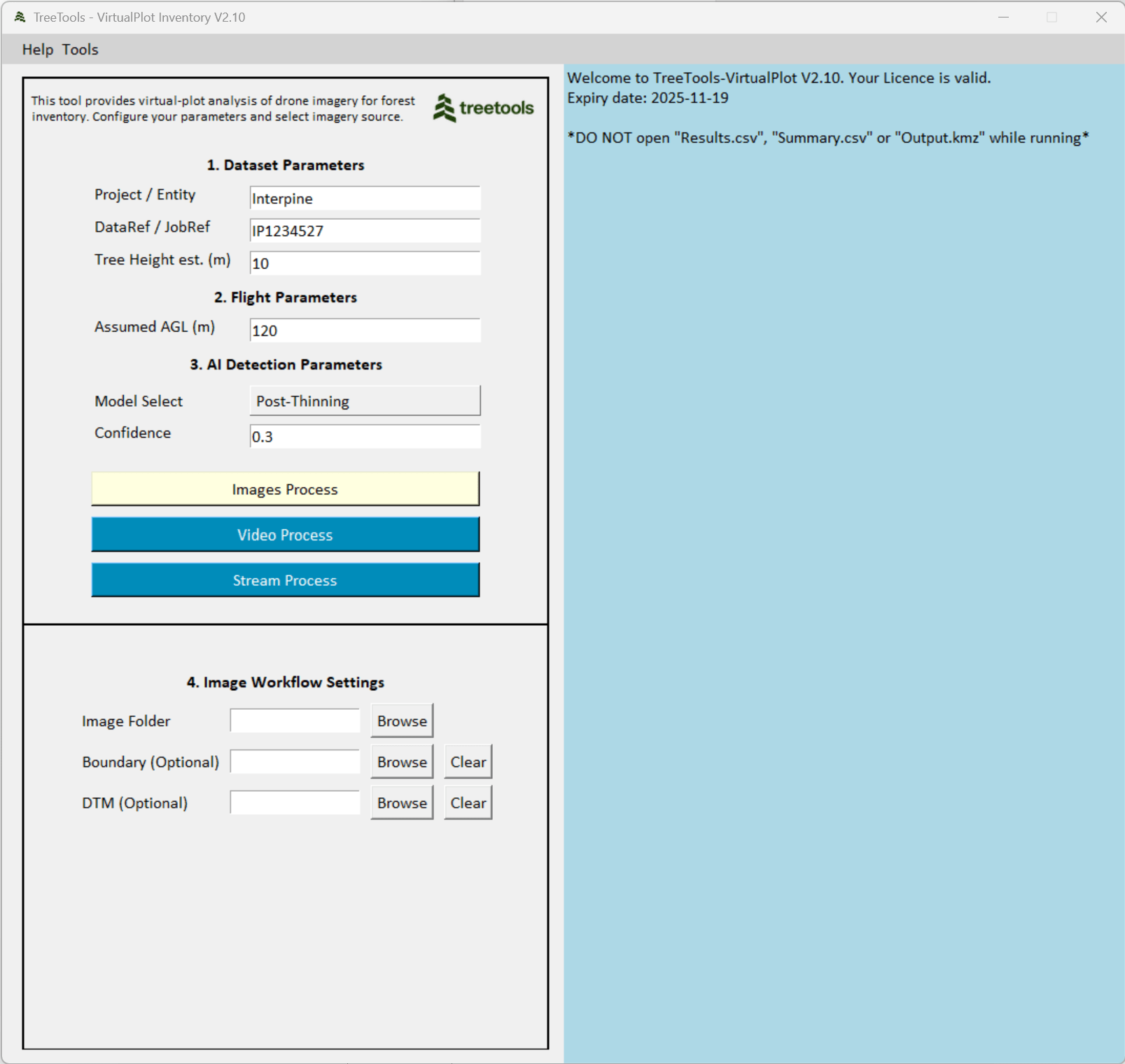The image size is (1125, 1064).
Task: Click the Image Folder path field
Action: 295,721
